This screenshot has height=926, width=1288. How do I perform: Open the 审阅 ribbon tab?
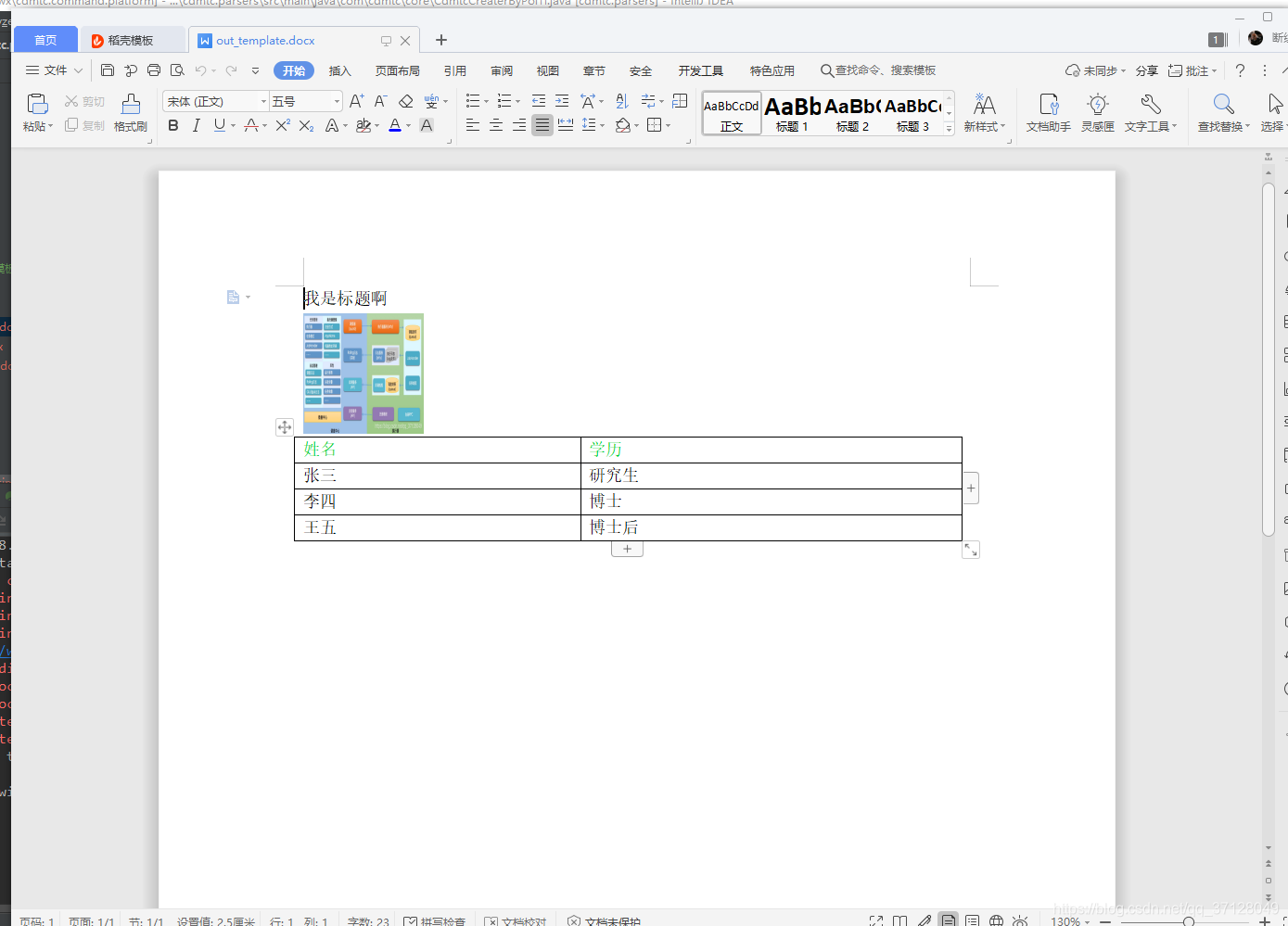coord(502,70)
